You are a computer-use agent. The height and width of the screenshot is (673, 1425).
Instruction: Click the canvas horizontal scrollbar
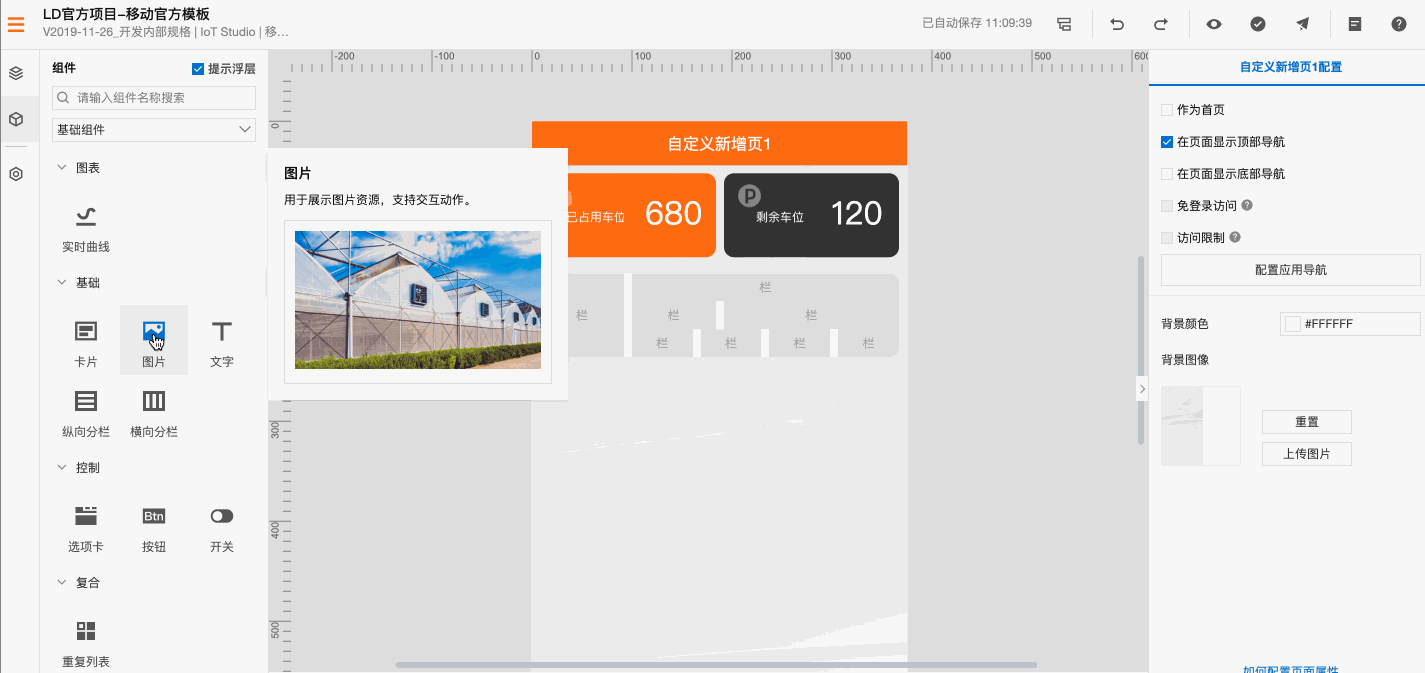tap(716, 664)
